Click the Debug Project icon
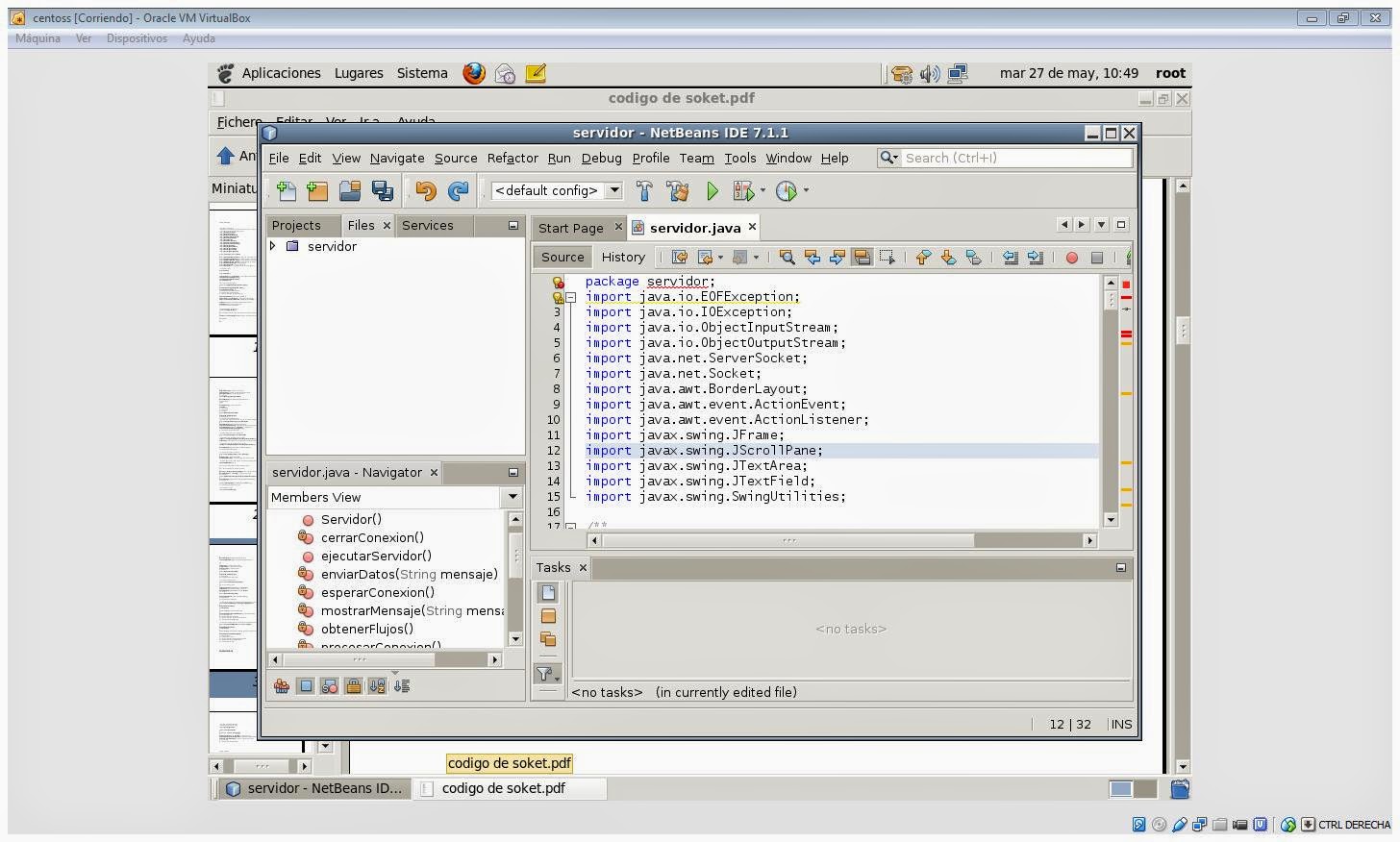1400x842 pixels. click(743, 190)
